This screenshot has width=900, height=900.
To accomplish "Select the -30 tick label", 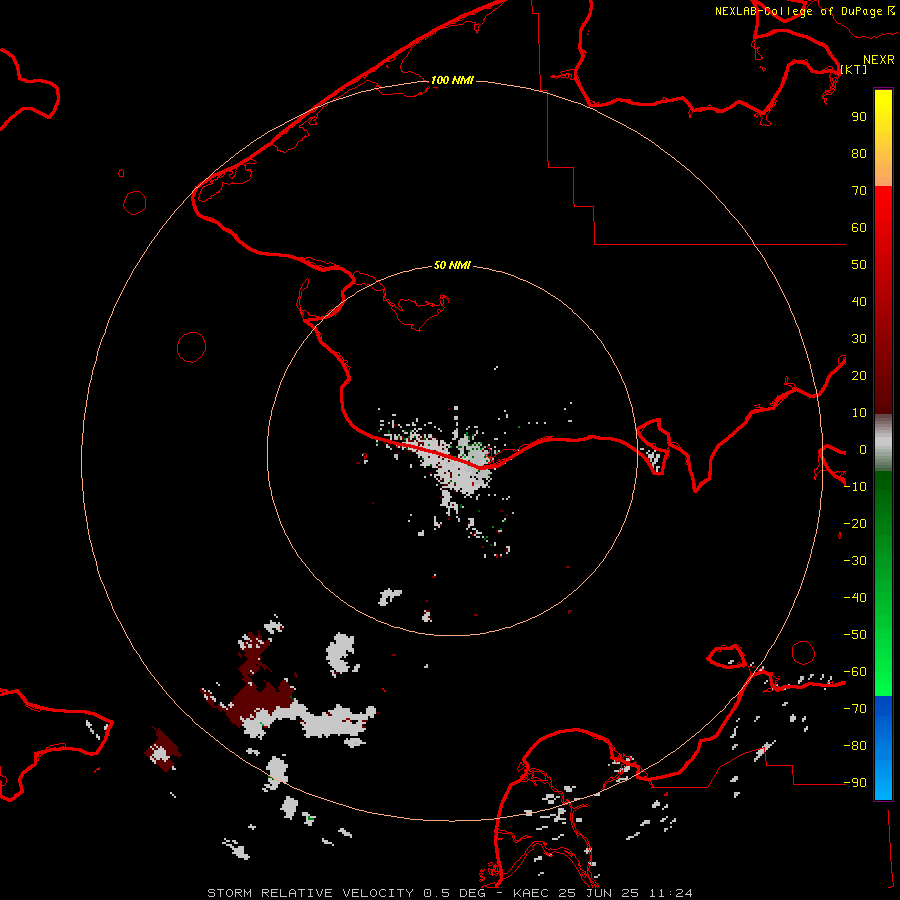I will [855, 561].
